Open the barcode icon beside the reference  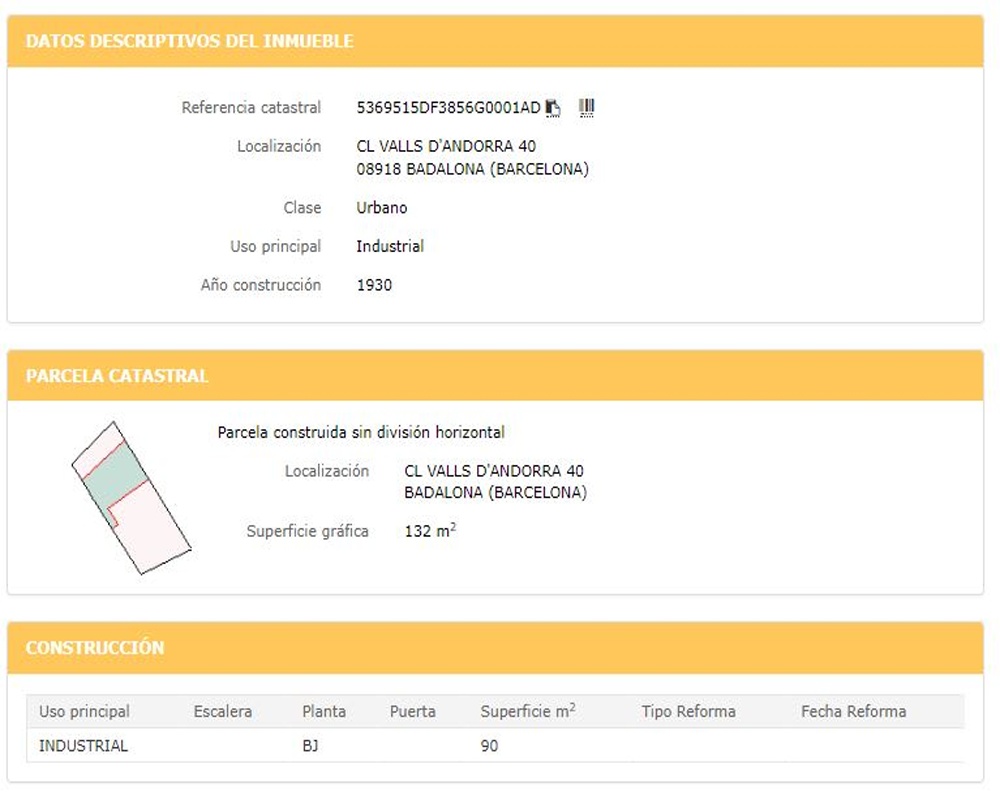point(586,107)
